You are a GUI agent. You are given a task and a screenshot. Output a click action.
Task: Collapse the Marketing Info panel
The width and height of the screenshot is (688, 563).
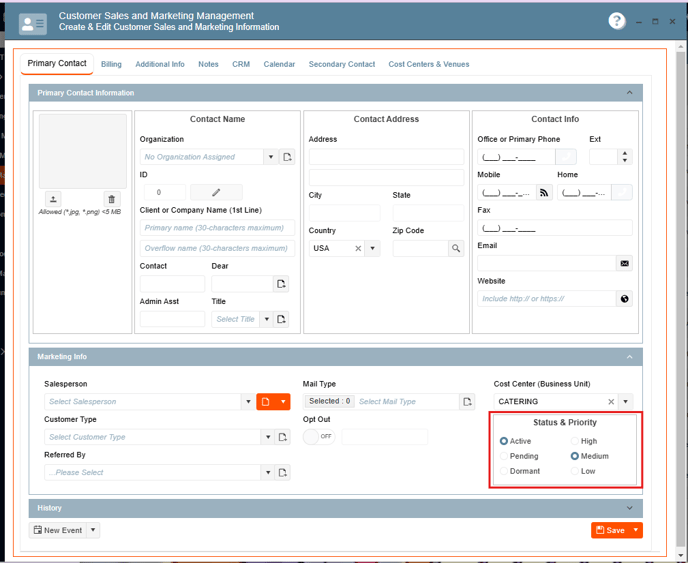tap(629, 357)
